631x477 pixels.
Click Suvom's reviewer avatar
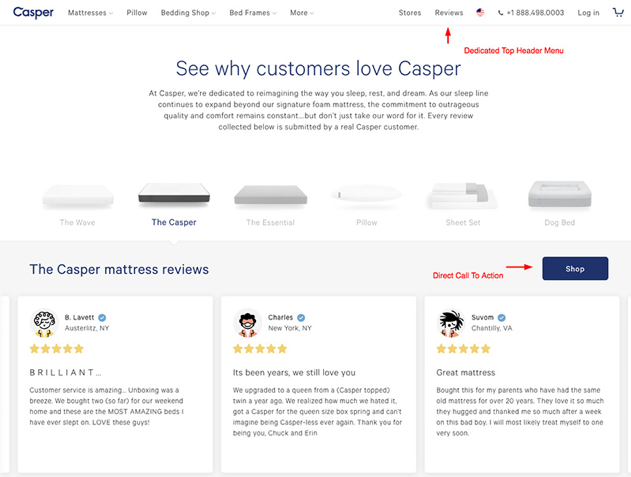pos(451,323)
